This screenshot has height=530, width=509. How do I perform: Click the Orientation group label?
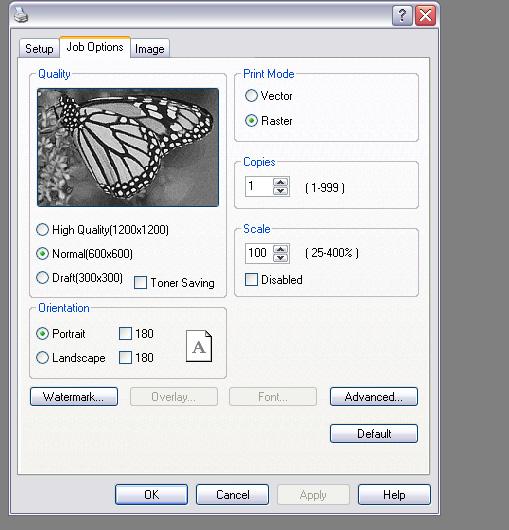64,308
